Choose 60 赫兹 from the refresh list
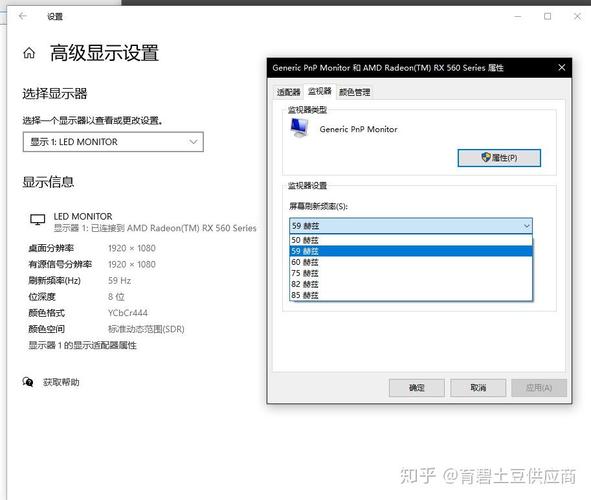This screenshot has height=500, width=591. click(x=411, y=262)
